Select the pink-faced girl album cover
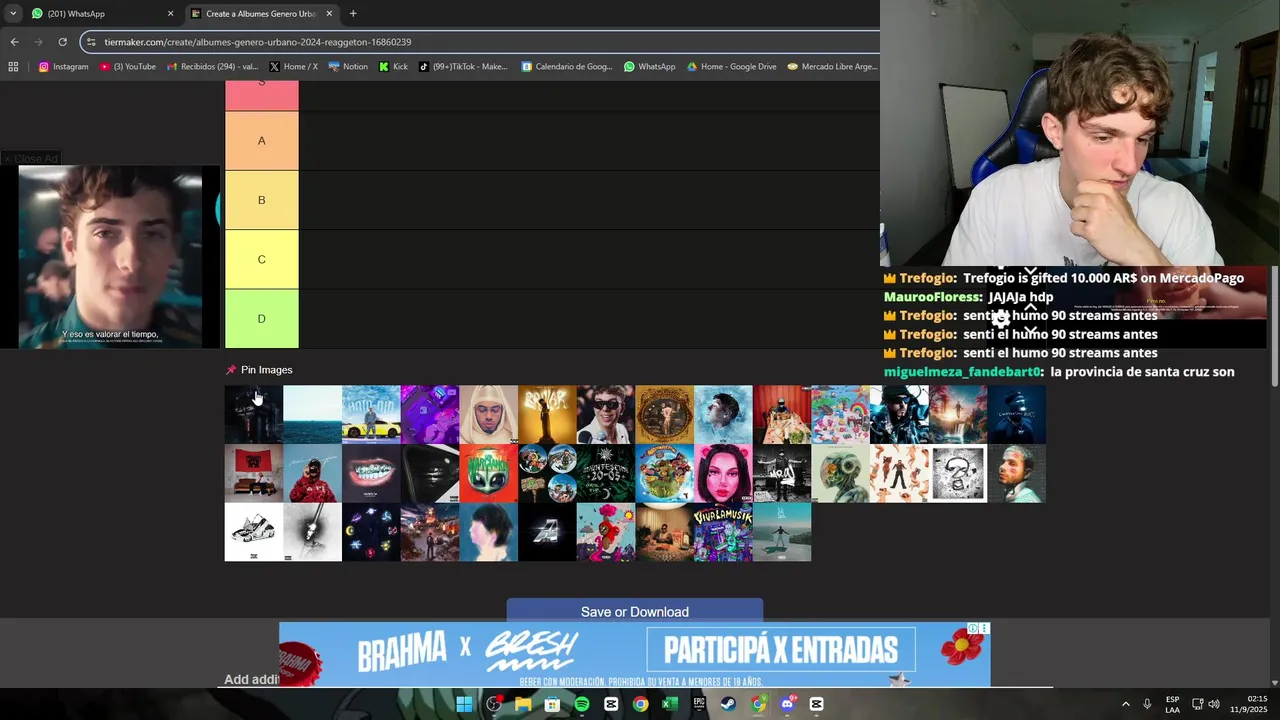Screen dimensions: 1280x720 [723, 473]
